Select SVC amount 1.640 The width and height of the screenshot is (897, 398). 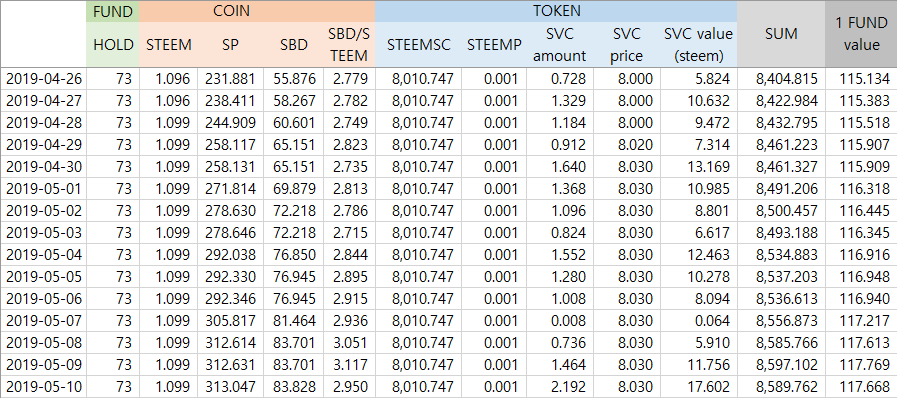(x=560, y=166)
